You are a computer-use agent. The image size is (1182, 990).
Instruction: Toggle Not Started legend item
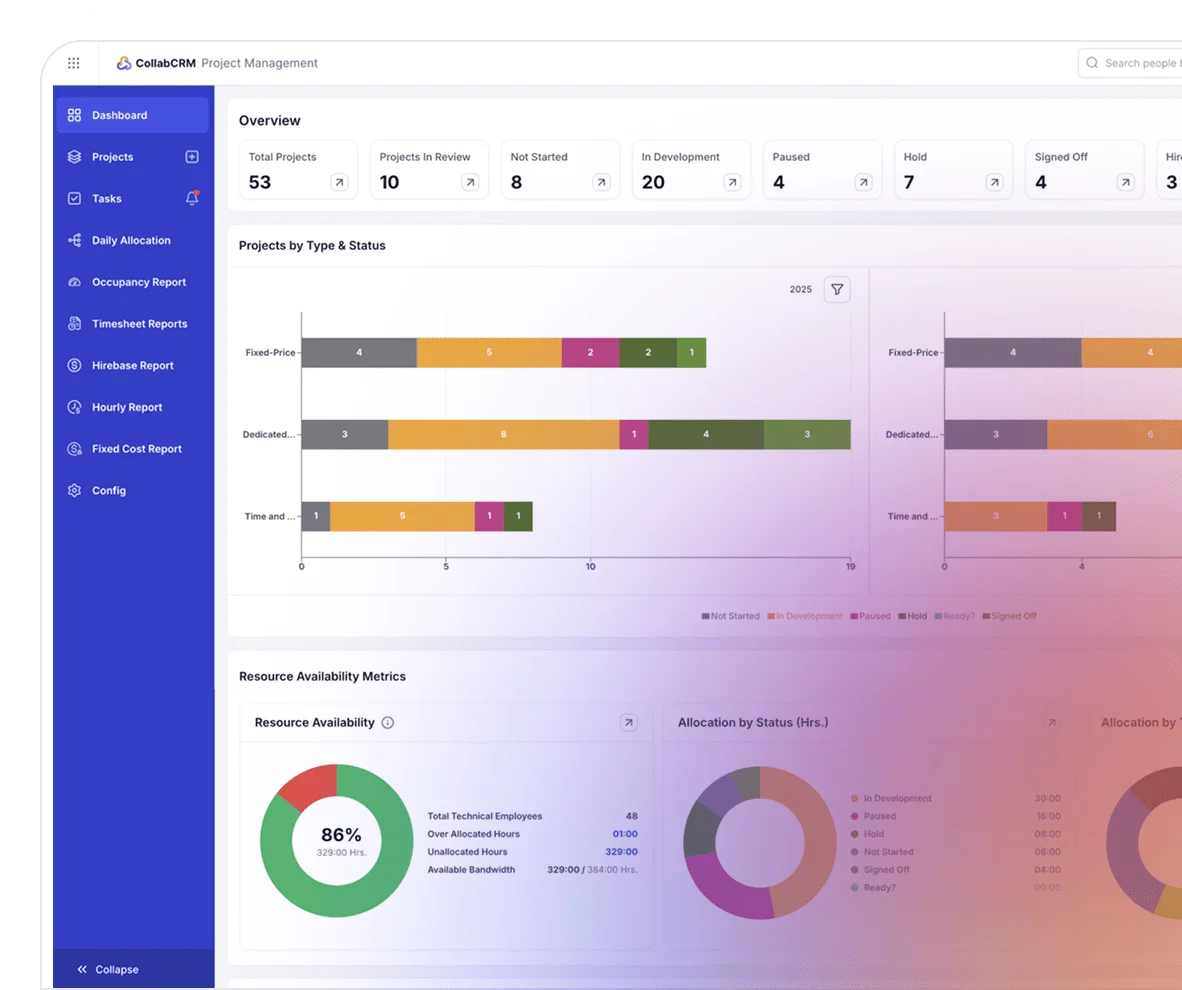(731, 616)
